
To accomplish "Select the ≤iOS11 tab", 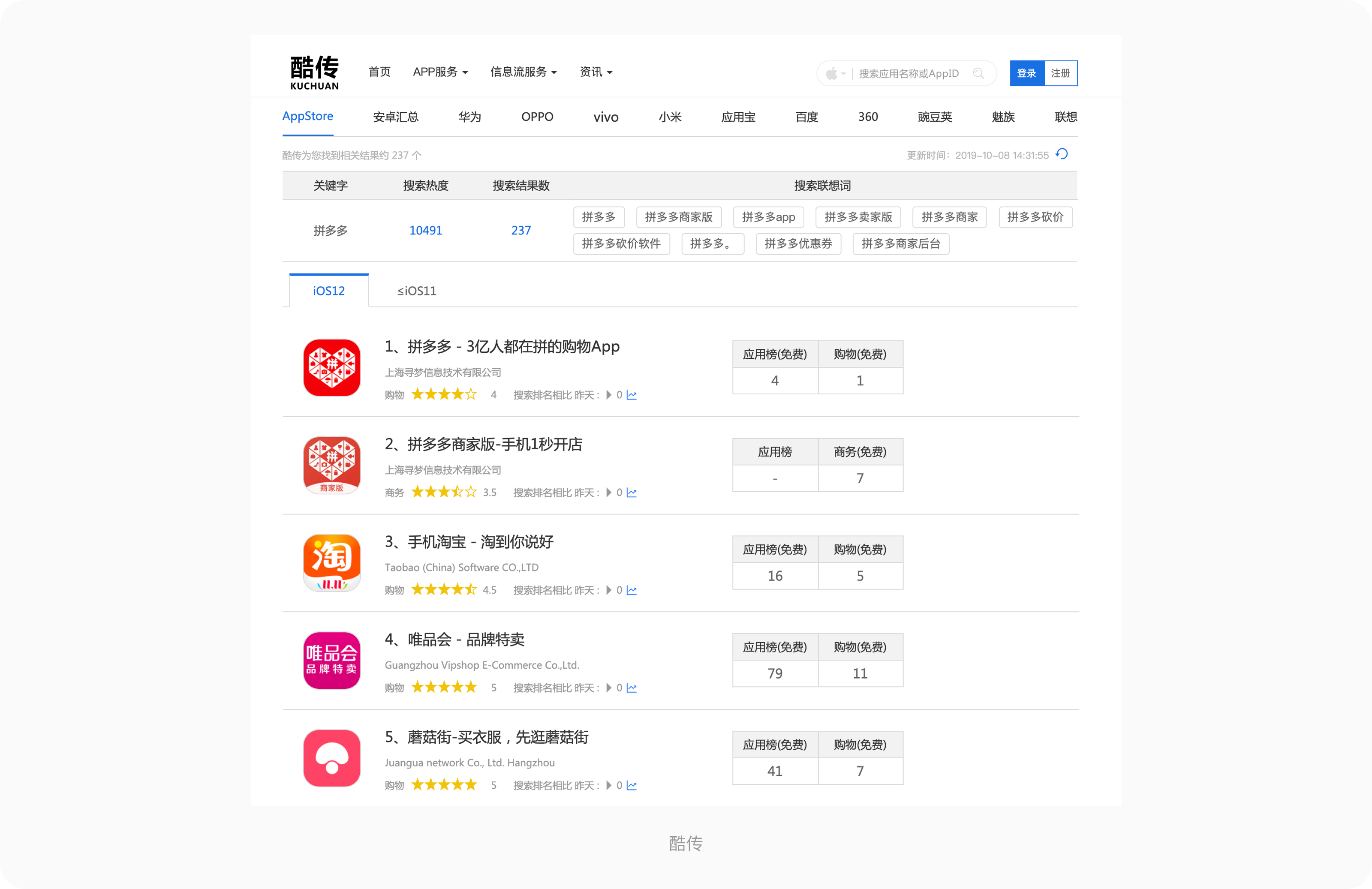I will point(417,291).
